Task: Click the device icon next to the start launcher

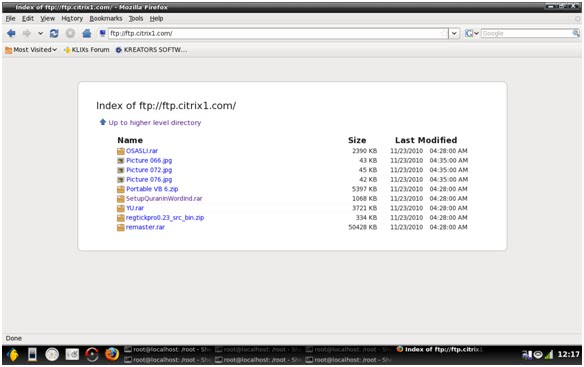Action: pos(32,354)
